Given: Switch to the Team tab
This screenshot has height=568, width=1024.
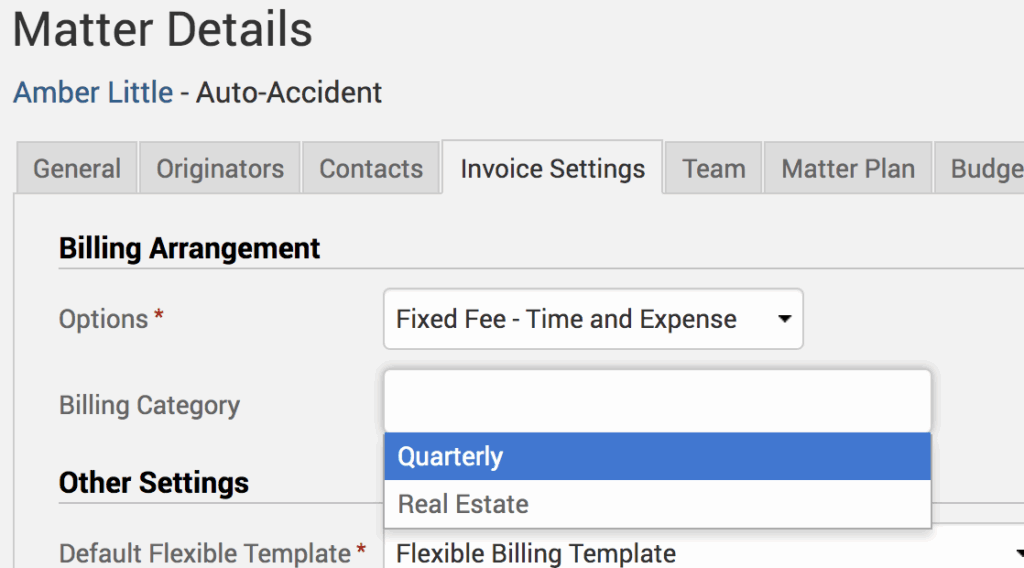Looking at the screenshot, I should click(714, 169).
